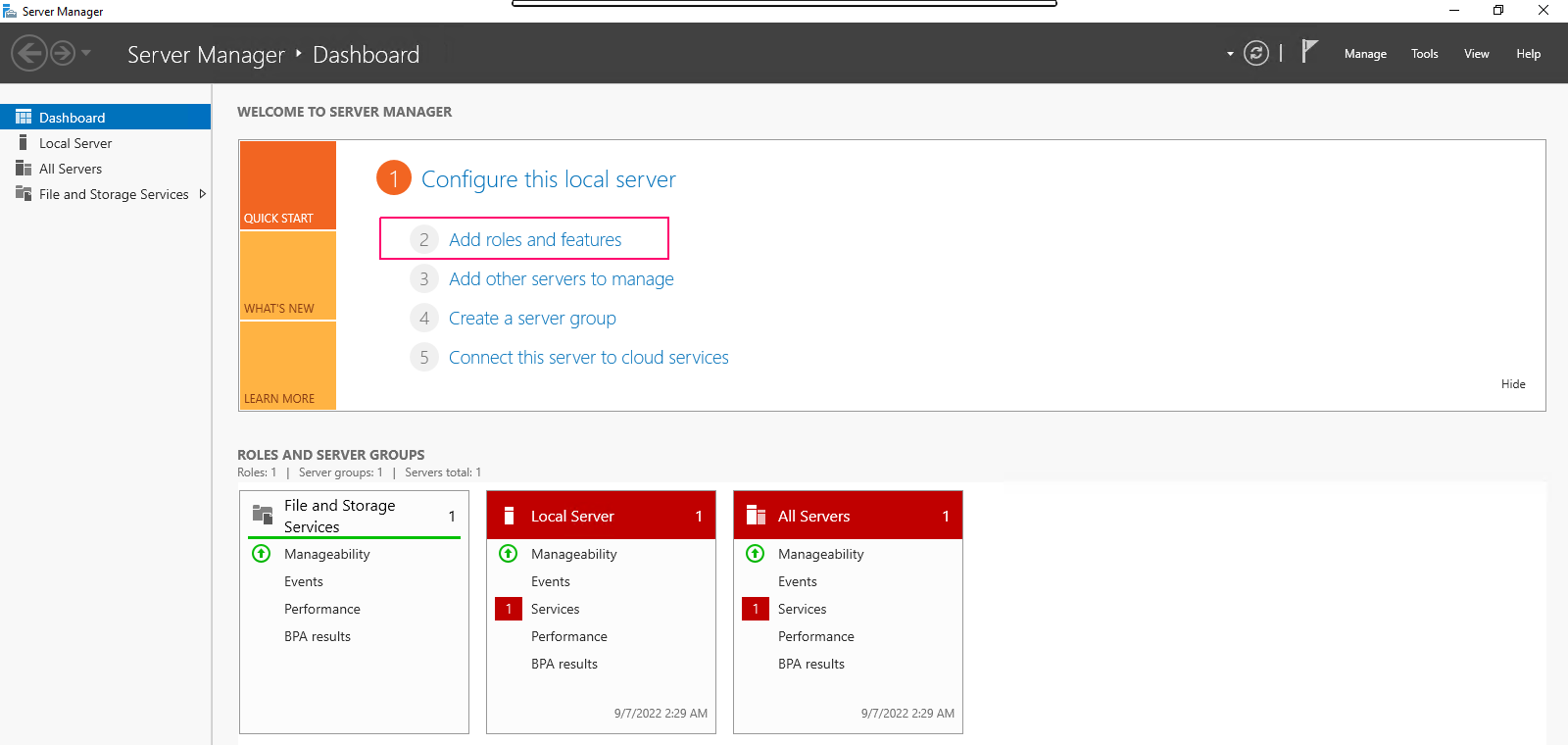Click the Refresh dashboard icon
Viewport: 1568px width, 745px height.
(1256, 53)
